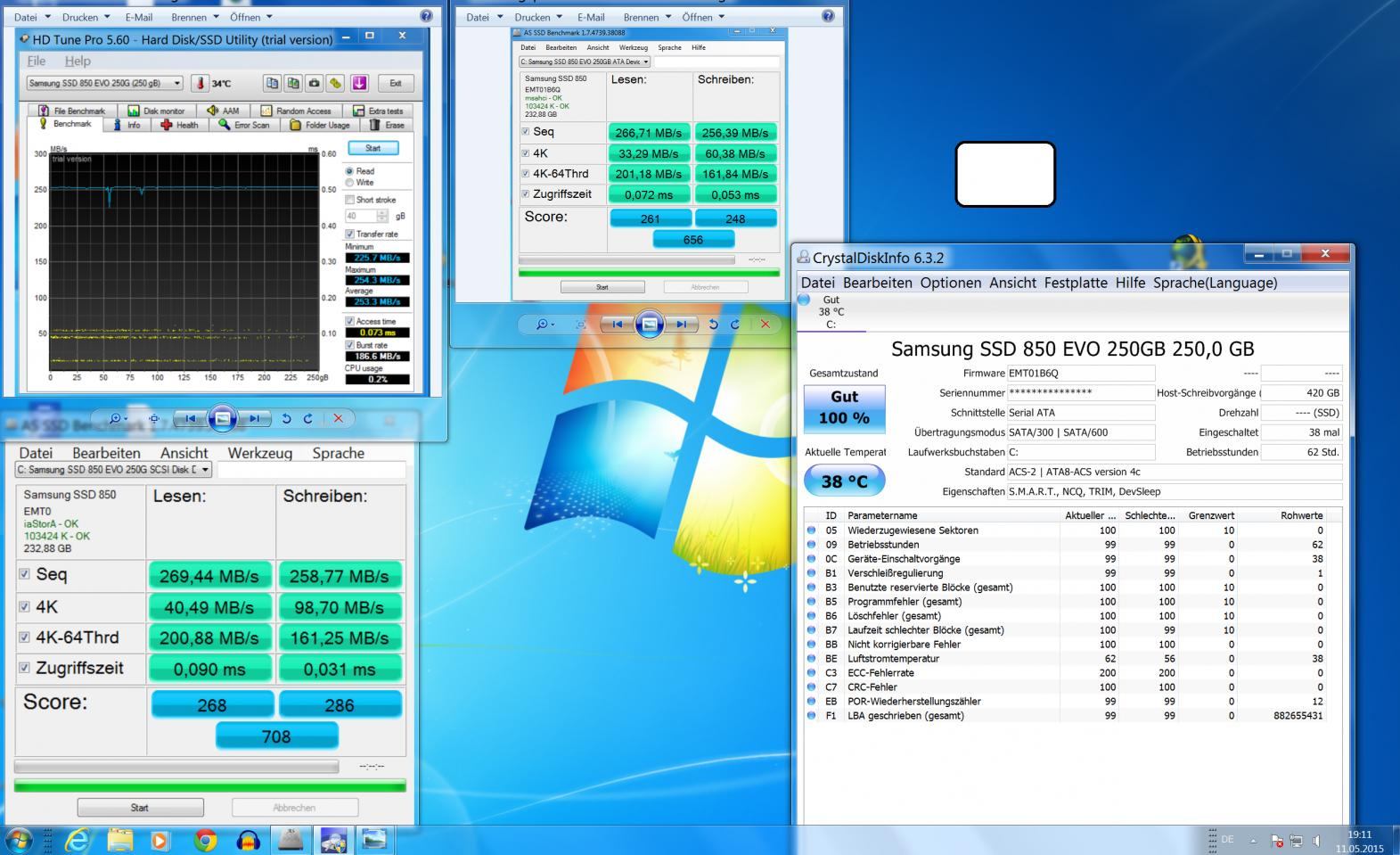Enable Short stroke checkbox in HD Tune

(x=350, y=200)
